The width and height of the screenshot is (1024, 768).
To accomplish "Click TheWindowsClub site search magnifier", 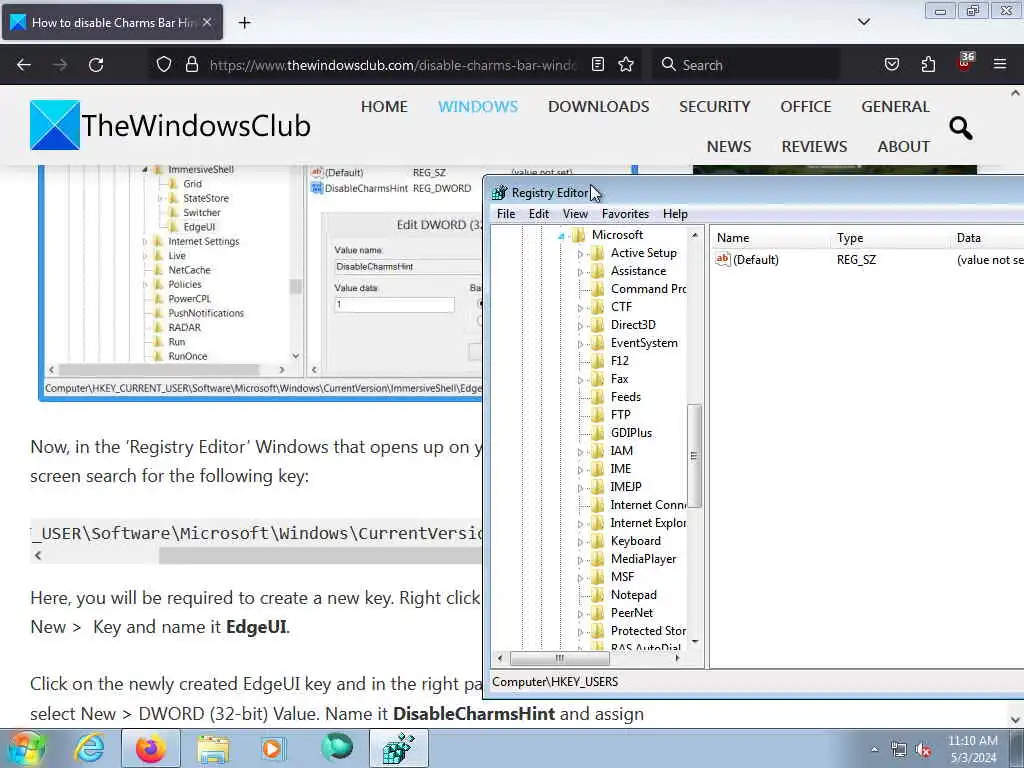I will tap(960, 127).
